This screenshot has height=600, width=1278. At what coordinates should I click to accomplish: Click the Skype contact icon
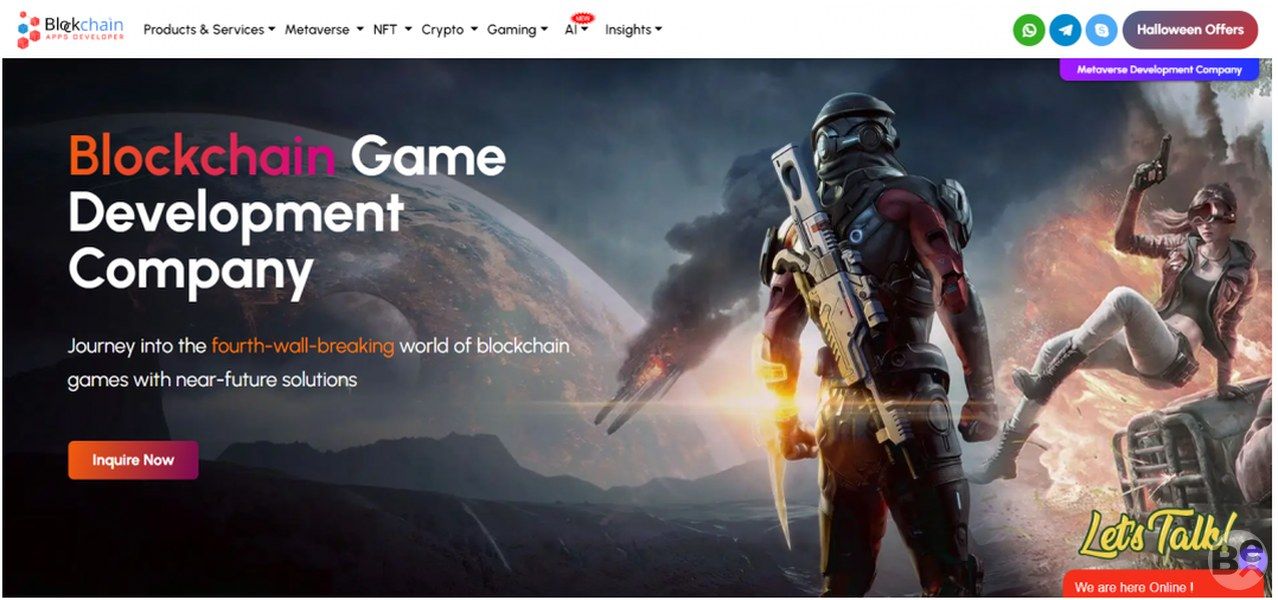1101,30
